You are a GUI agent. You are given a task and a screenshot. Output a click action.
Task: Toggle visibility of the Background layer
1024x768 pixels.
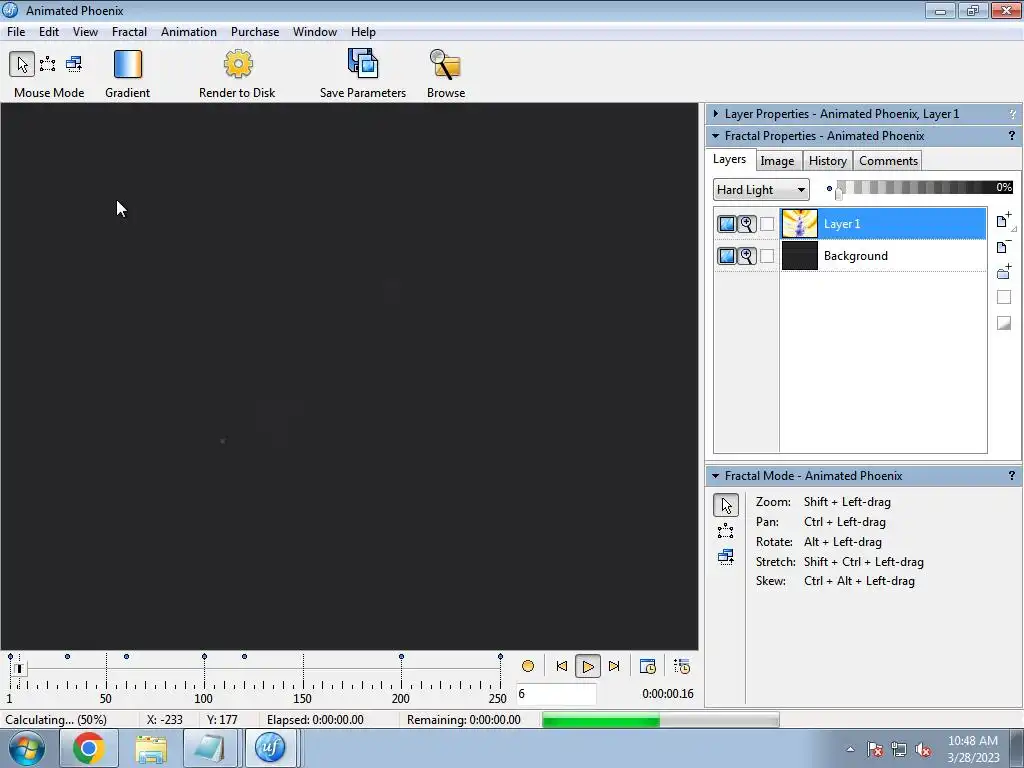point(727,256)
